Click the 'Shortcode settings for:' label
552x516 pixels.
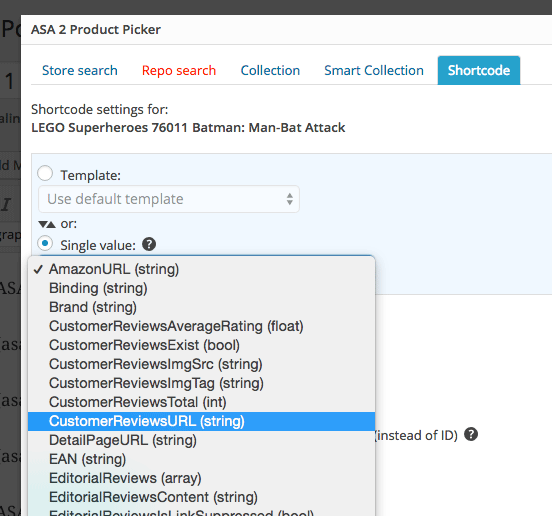coord(100,110)
